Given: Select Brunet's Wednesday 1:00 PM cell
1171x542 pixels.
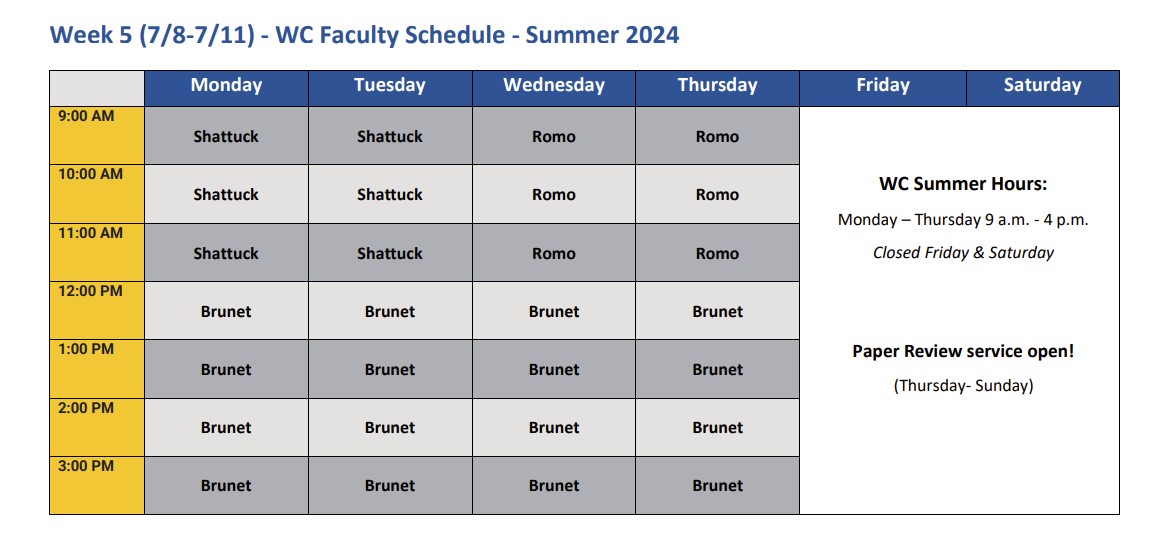Looking at the screenshot, I should pyautogui.click(x=554, y=369).
